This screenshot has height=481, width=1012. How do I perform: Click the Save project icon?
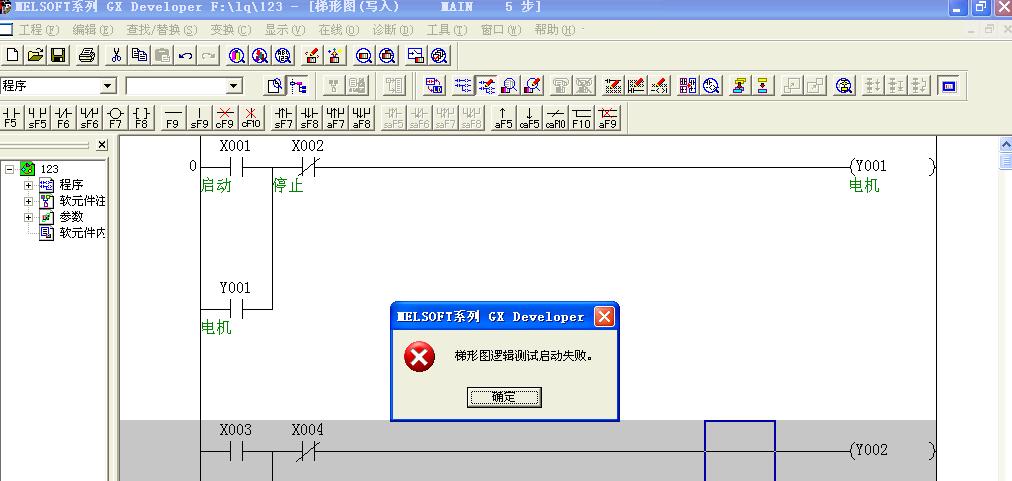(58, 55)
